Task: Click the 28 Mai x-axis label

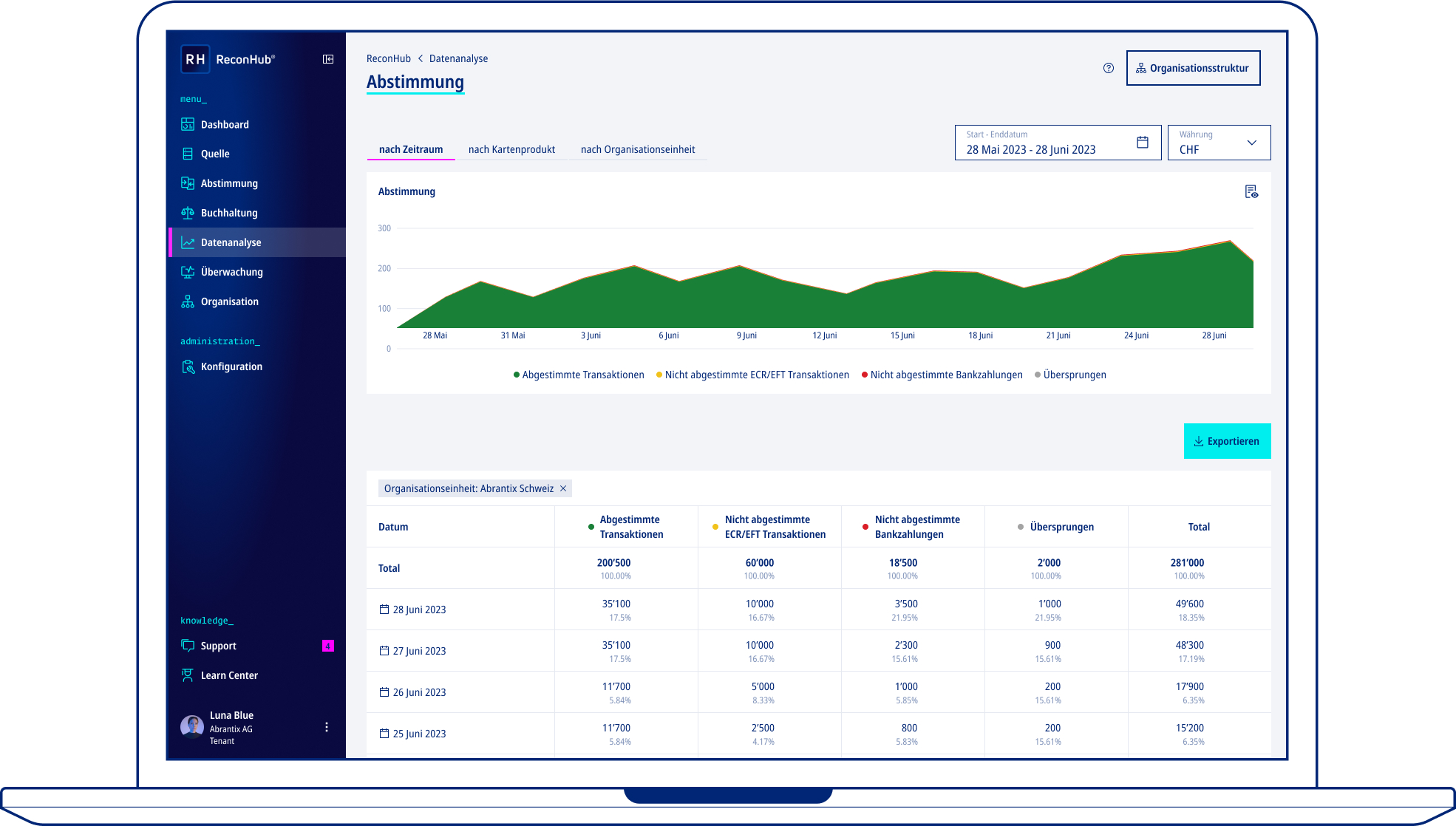Action: [x=435, y=335]
